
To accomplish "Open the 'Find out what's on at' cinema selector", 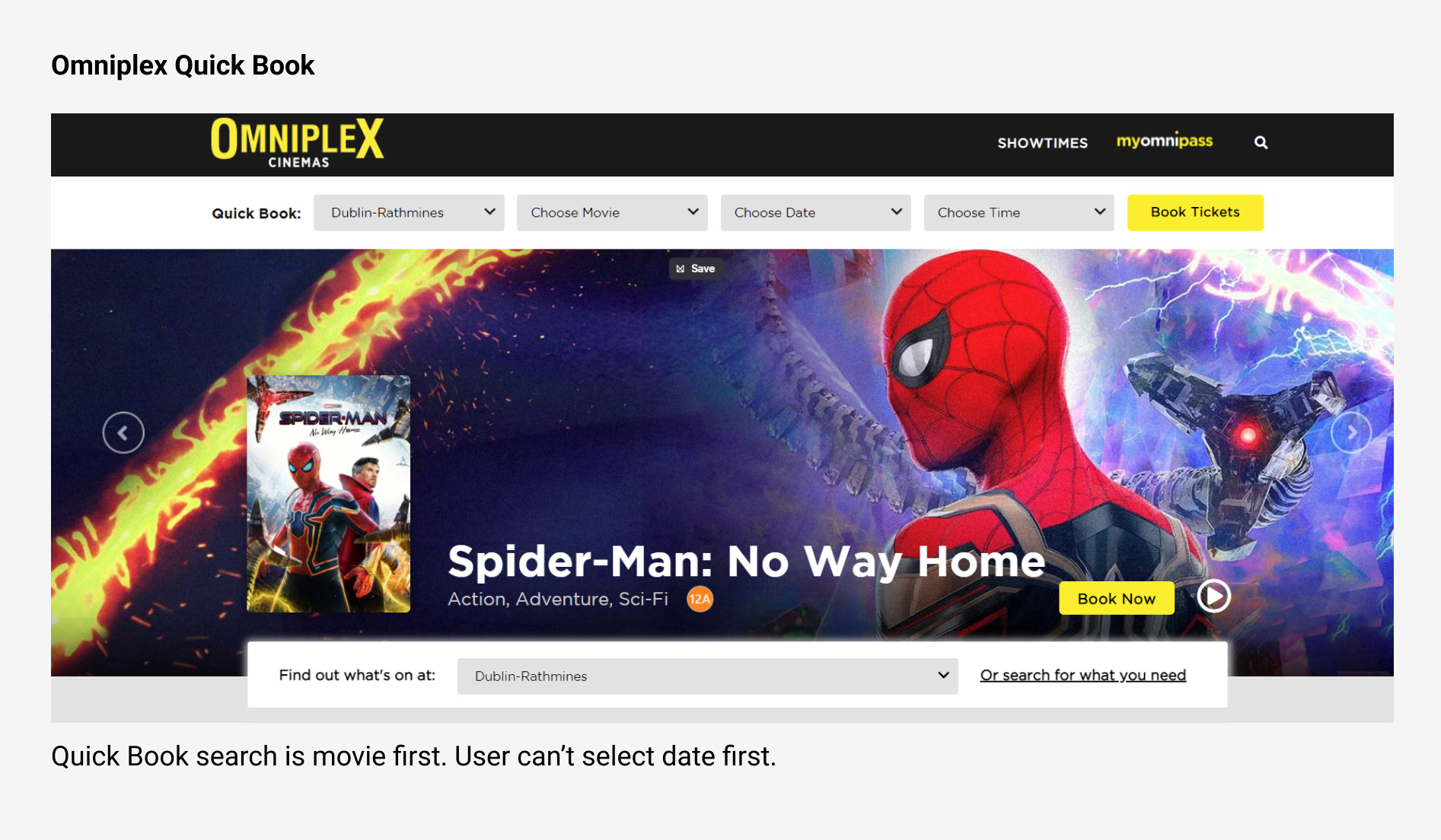I will click(x=707, y=676).
